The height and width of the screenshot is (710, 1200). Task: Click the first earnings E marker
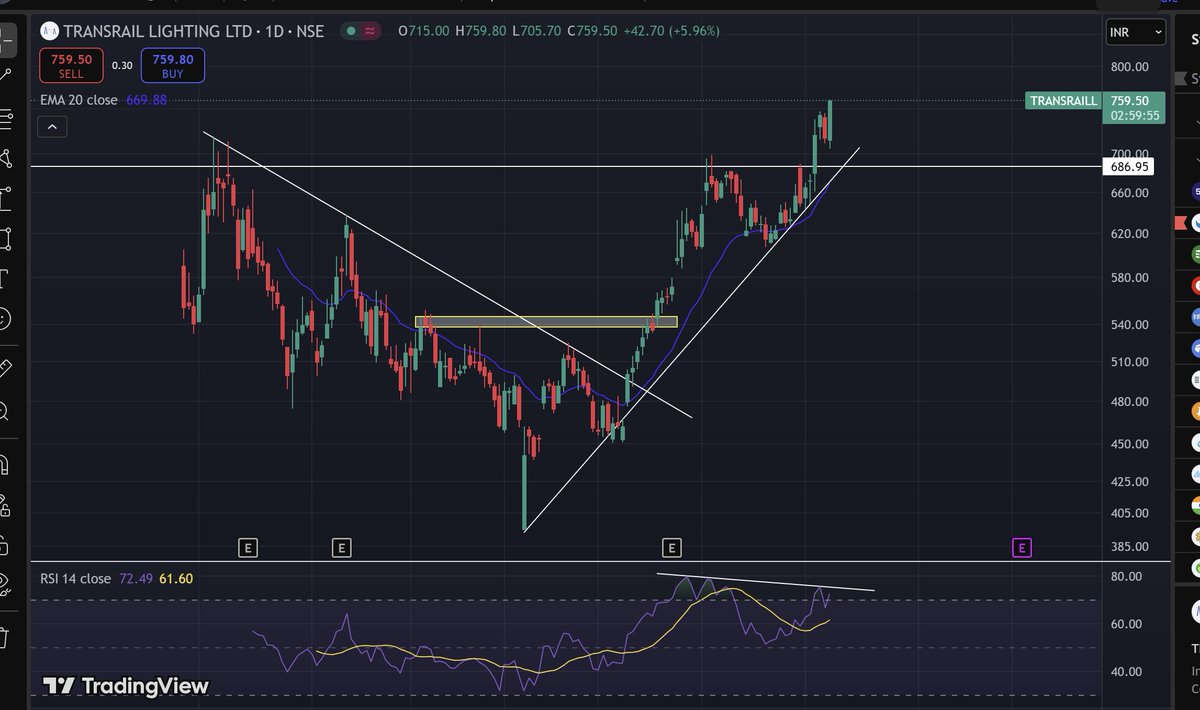coord(248,547)
